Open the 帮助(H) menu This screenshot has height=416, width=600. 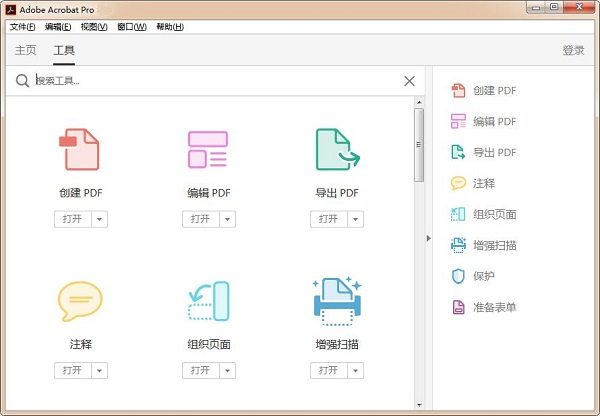(x=170, y=26)
